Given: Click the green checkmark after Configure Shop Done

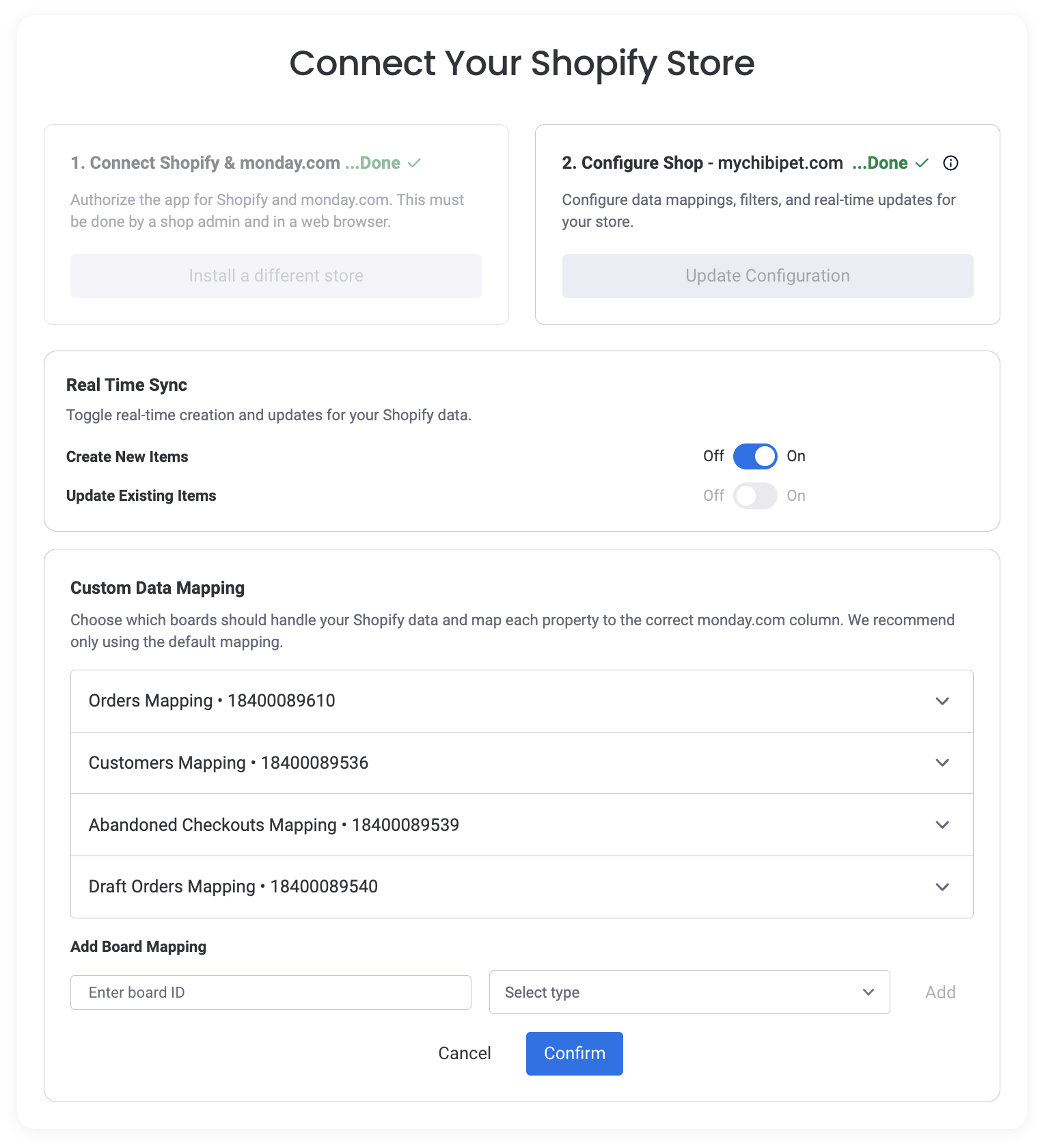Looking at the screenshot, I should tap(922, 163).
